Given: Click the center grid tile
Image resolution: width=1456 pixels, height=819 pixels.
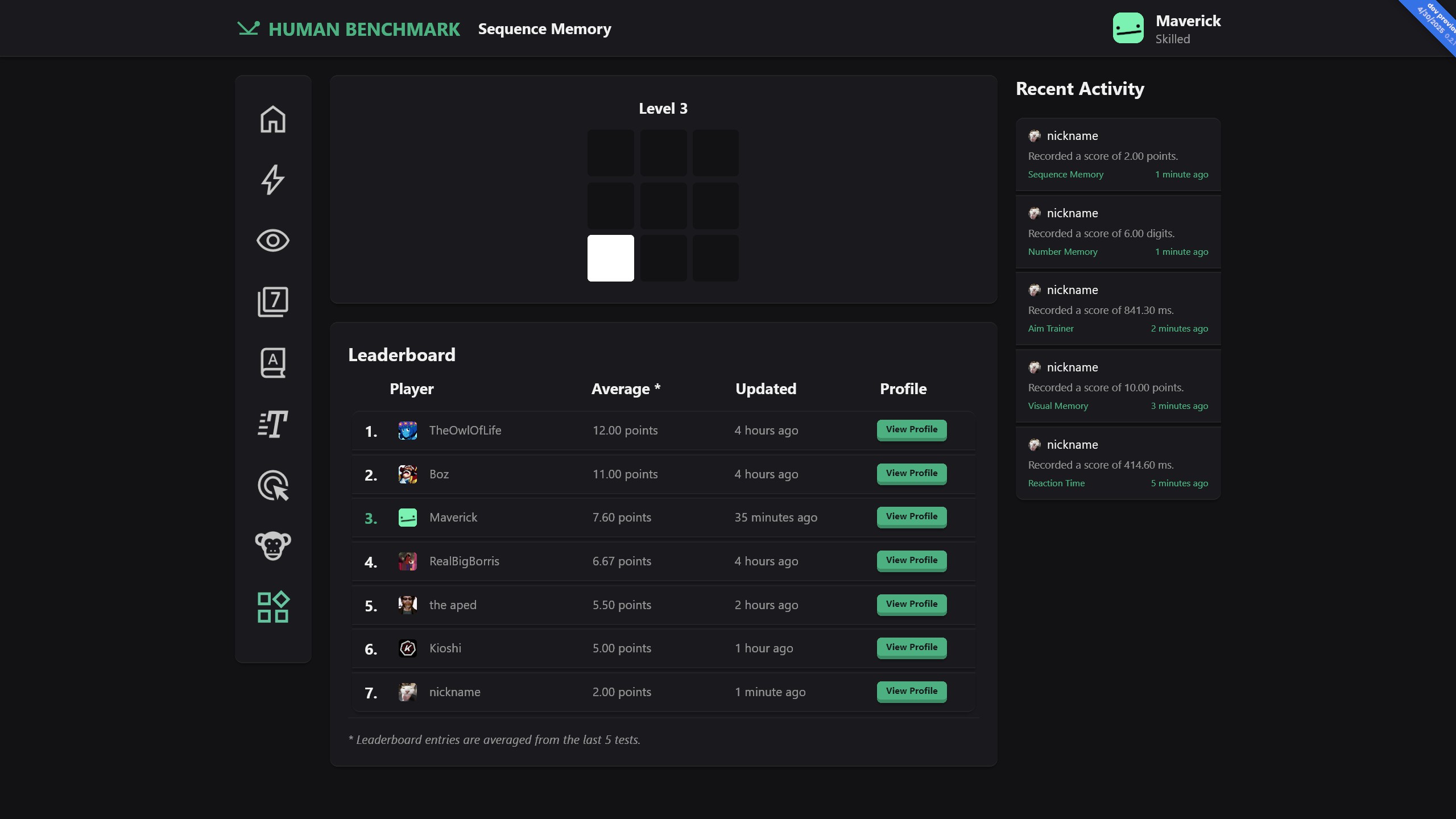Looking at the screenshot, I should tap(663, 206).
